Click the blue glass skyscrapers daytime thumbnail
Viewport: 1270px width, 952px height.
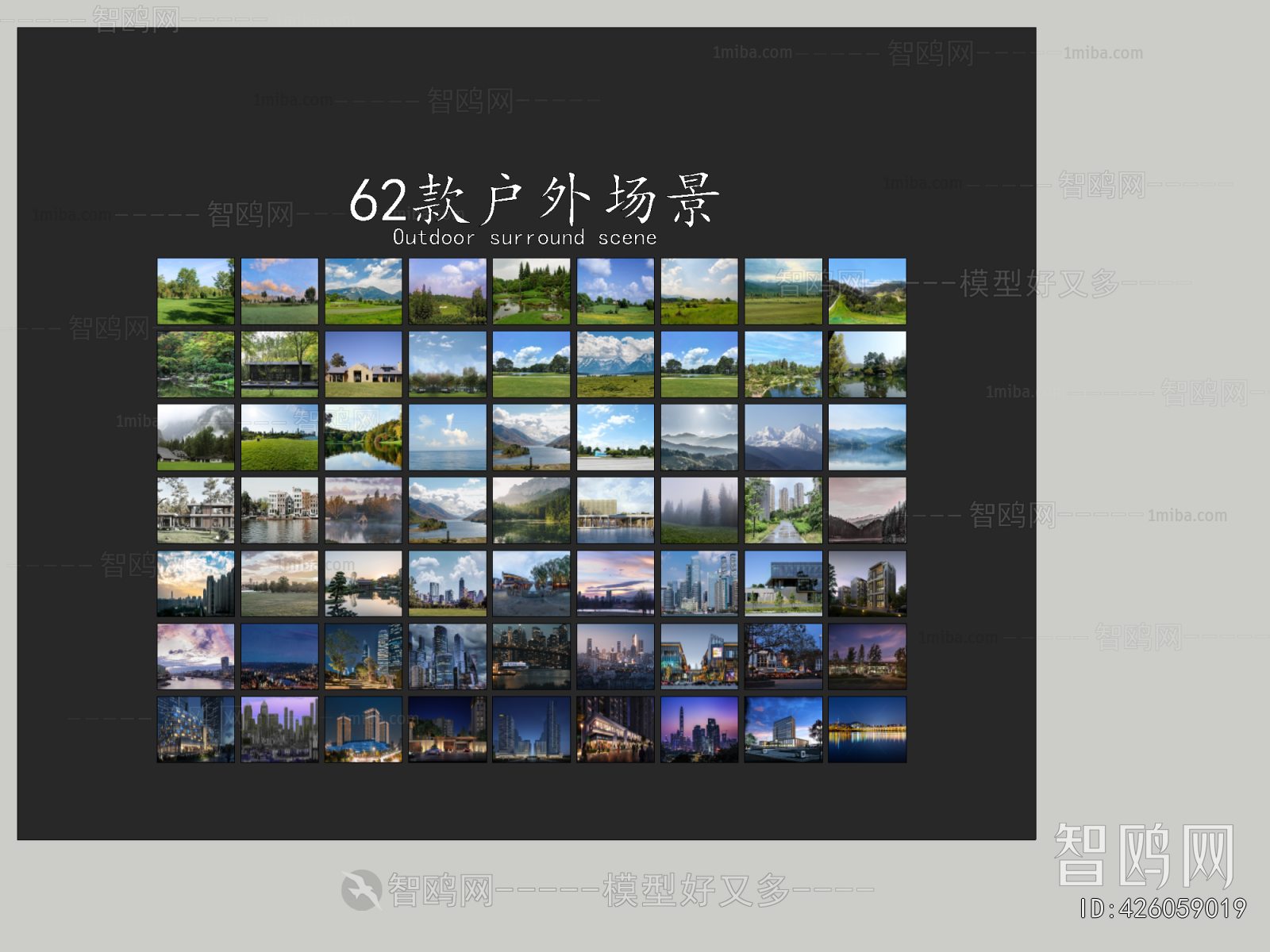699,583
